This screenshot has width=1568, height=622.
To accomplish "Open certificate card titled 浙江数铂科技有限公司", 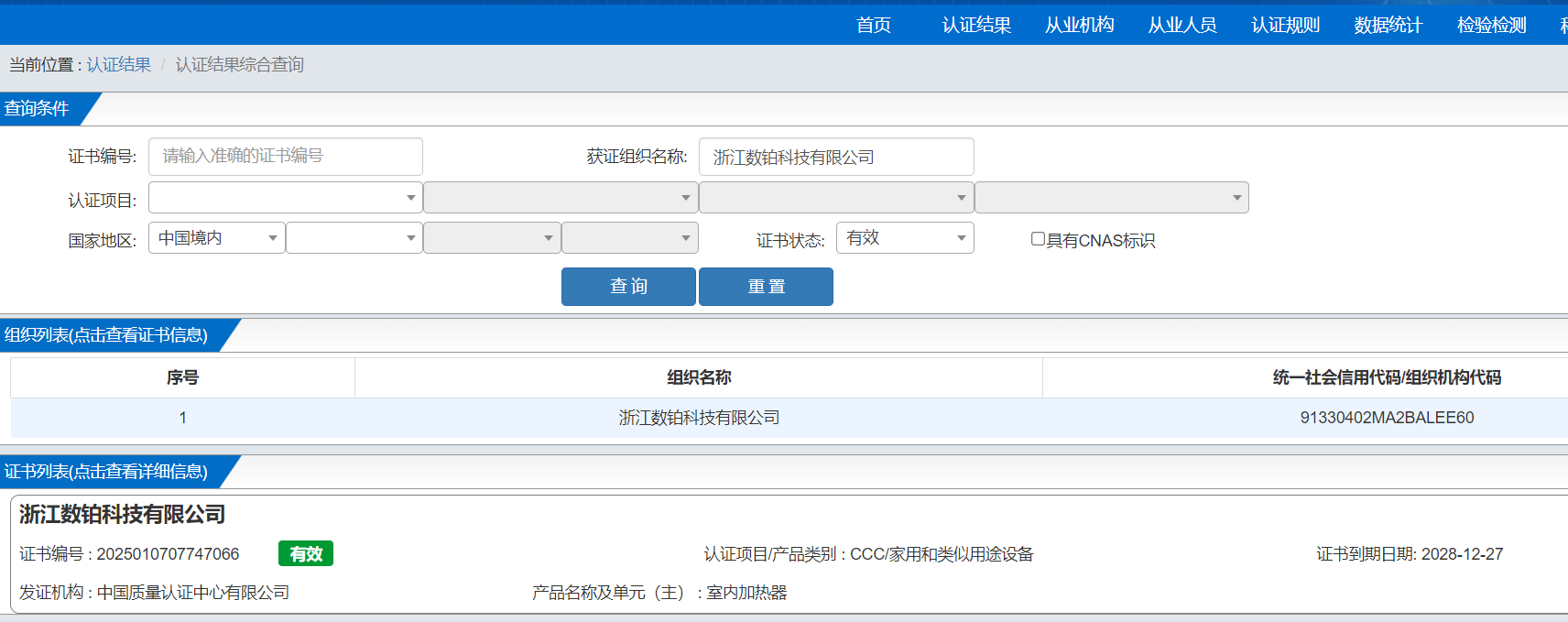I will 123,515.
